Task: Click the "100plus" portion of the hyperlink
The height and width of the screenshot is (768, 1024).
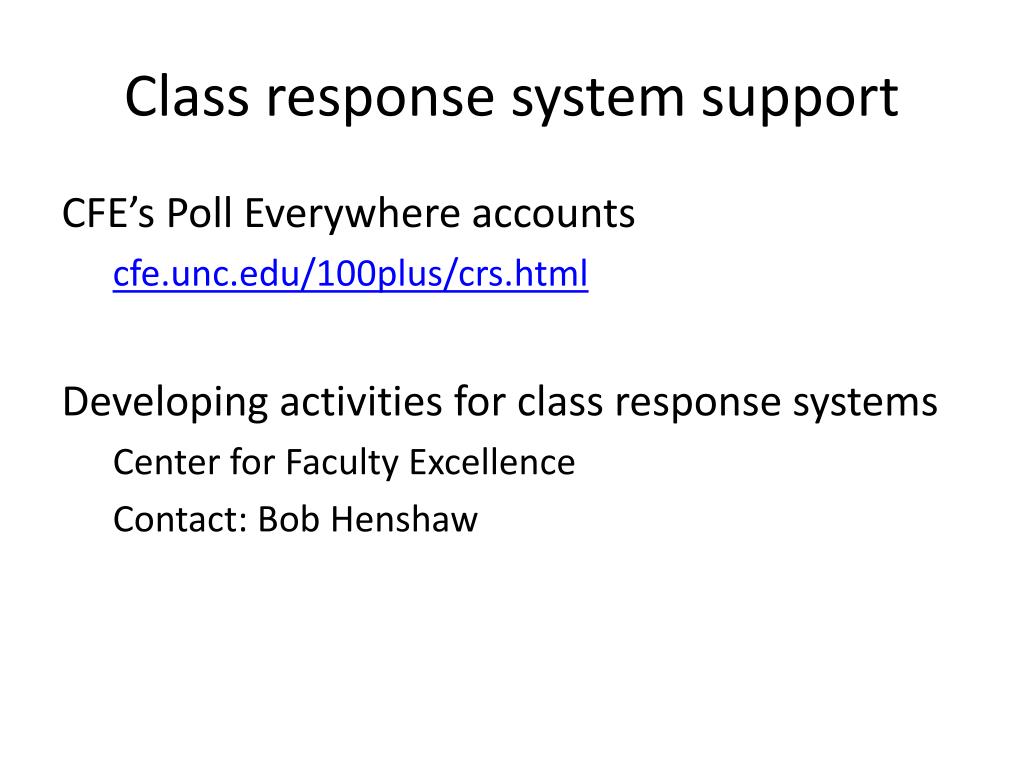Action: click(x=377, y=272)
